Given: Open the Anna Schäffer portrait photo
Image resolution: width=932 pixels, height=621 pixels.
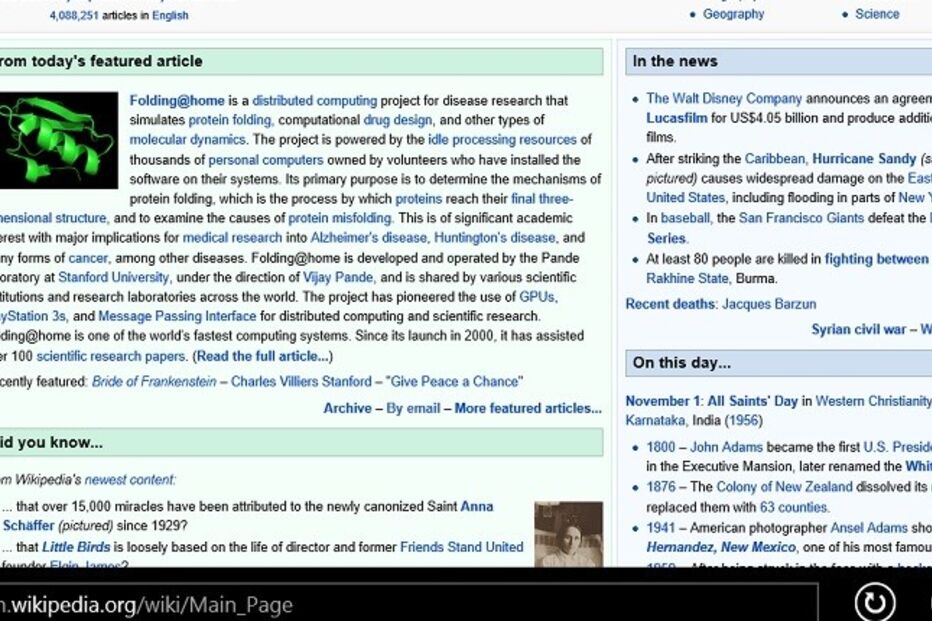Looking at the screenshot, I should [x=568, y=534].
